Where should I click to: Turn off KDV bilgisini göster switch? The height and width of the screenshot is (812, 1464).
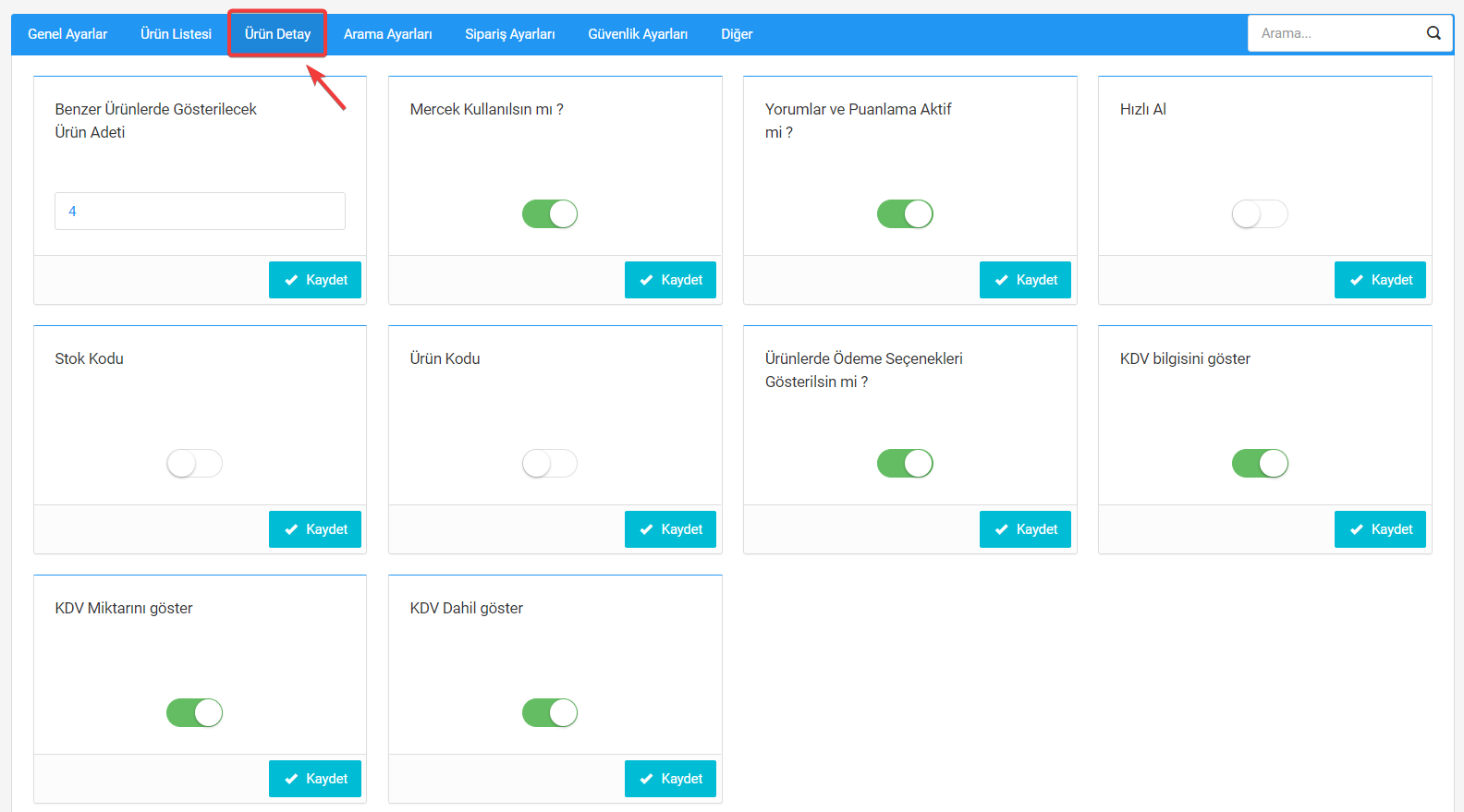click(x=1260, y=464)
